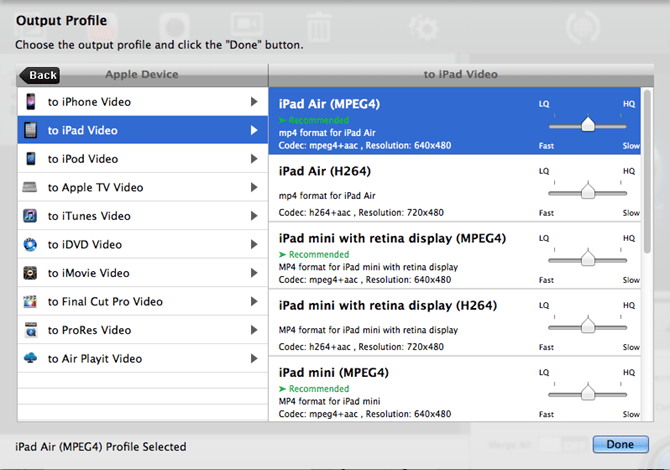Click the iMovie star icon

click(30, 273)
